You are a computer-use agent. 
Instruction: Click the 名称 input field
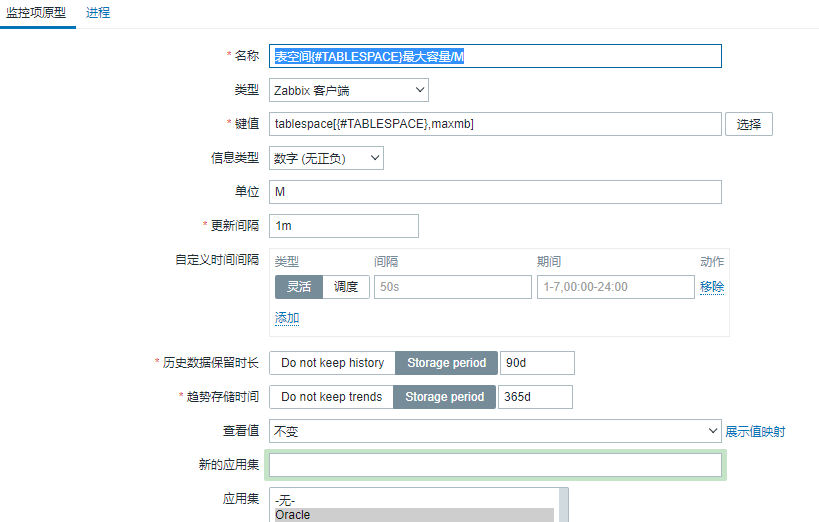click(495, 56)
